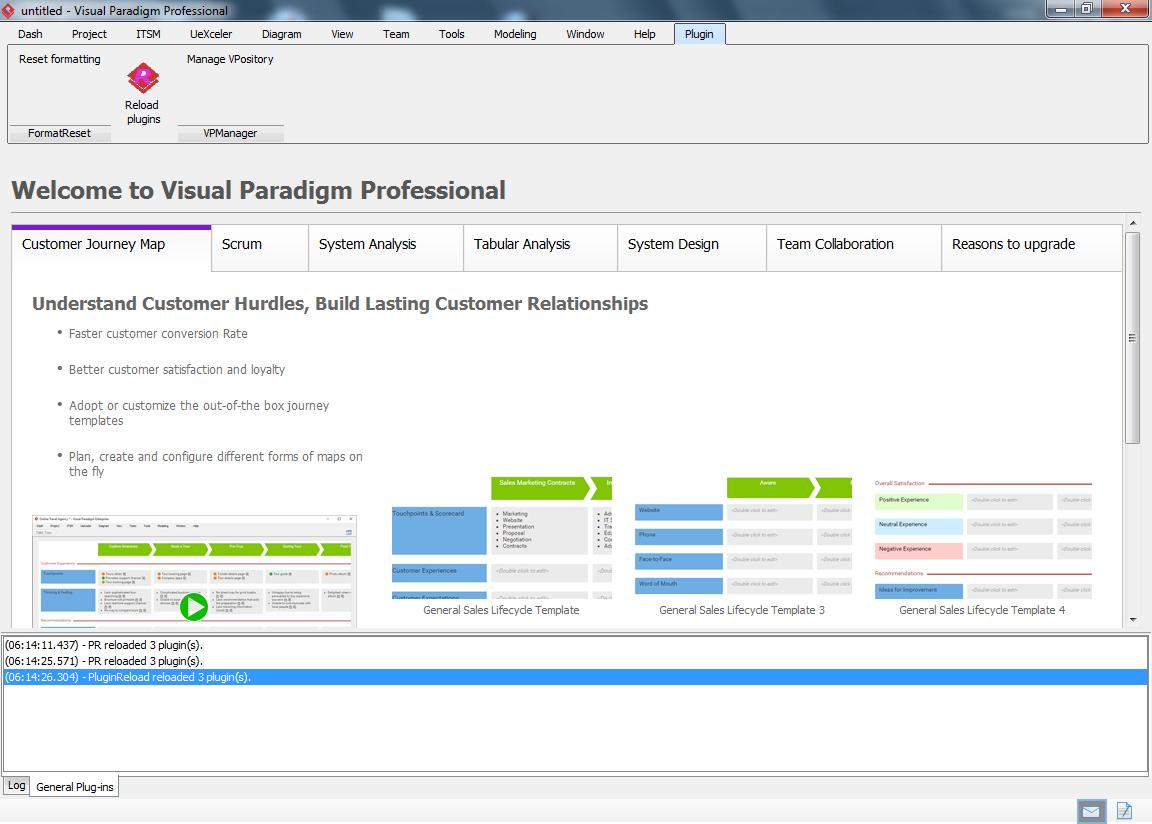Click the FormatReset group label
The width and height of the screenshot is (1152, 824).
[60, 133]
